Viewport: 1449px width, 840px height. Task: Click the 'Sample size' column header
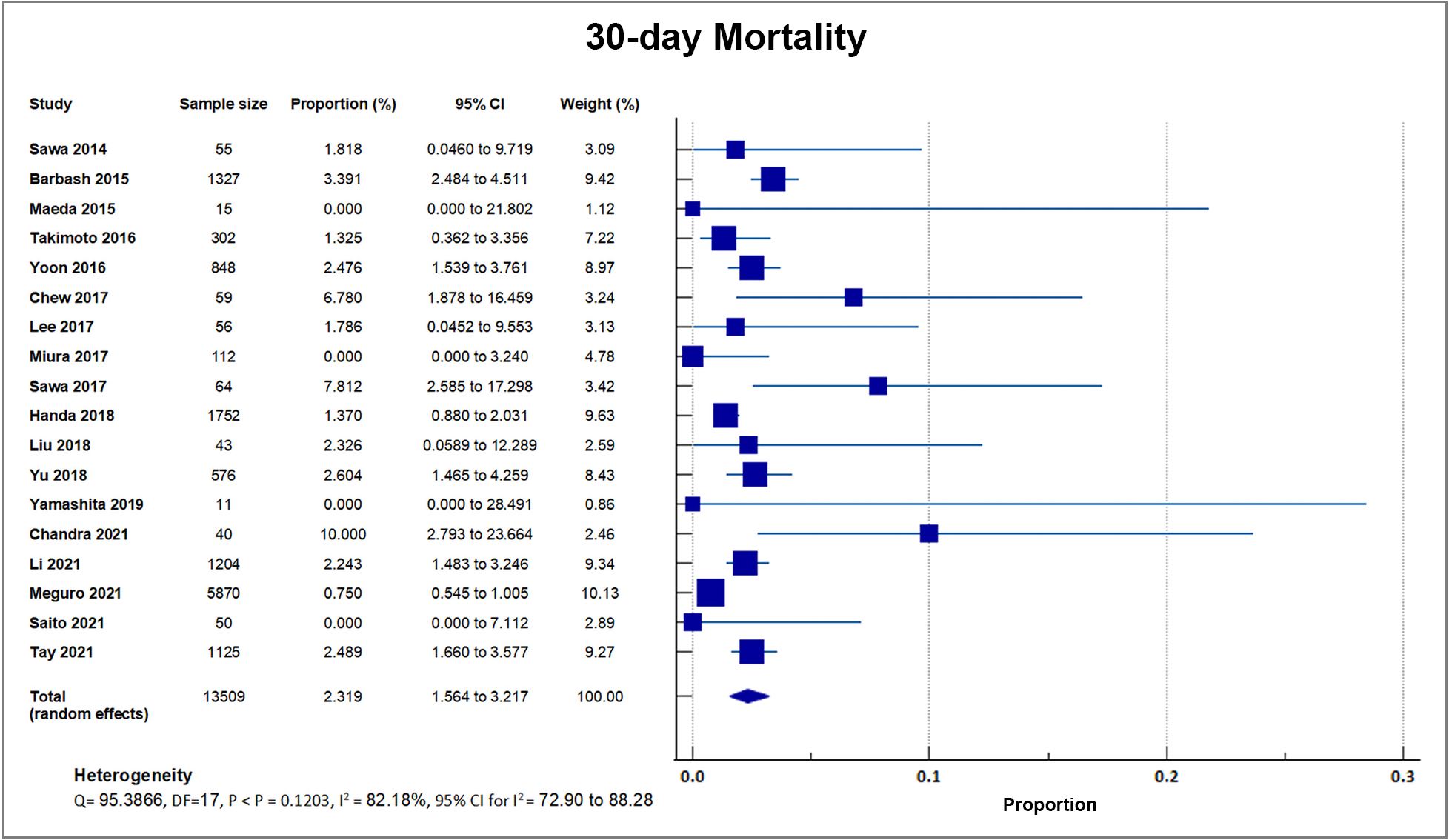click(223, 104)
